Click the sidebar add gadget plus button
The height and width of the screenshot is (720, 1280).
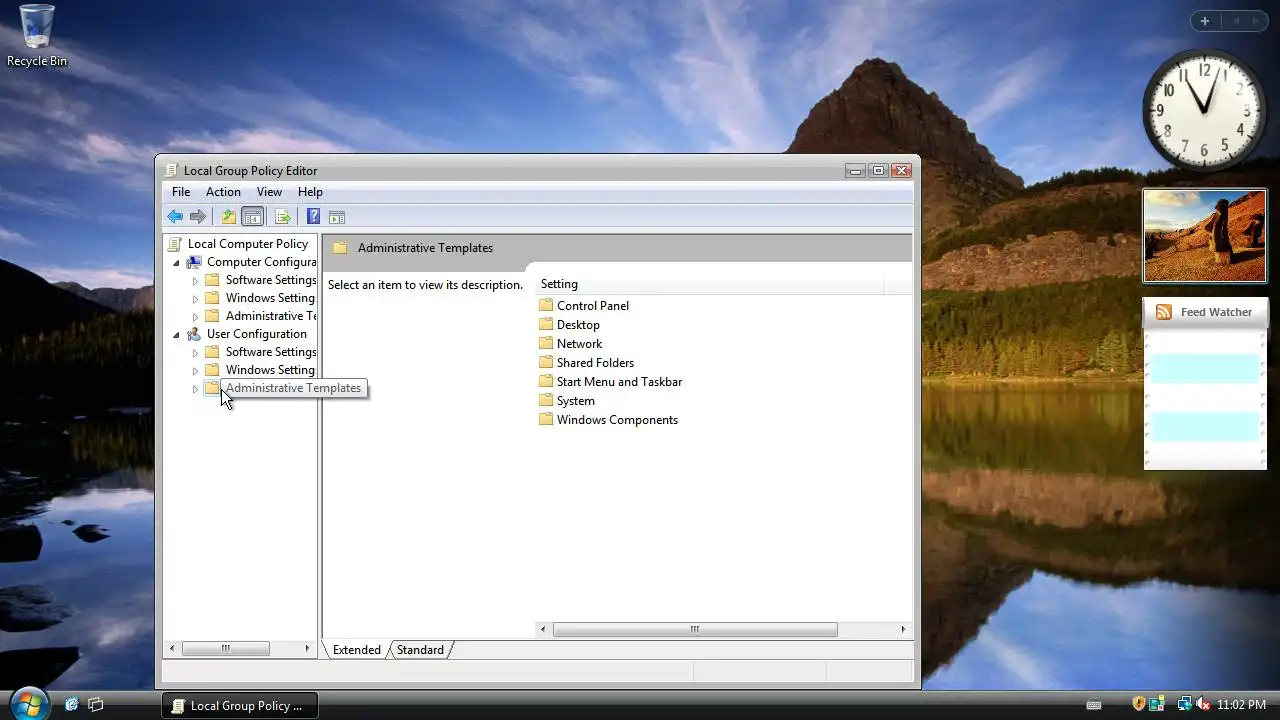click(1205, 21)
